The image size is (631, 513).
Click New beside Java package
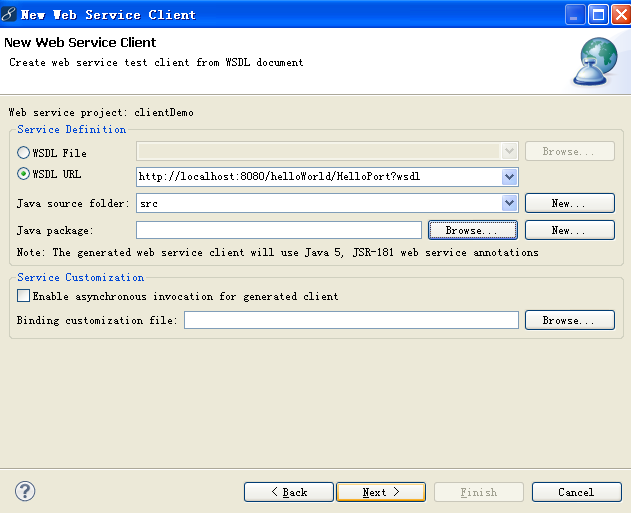click(568, 230)
